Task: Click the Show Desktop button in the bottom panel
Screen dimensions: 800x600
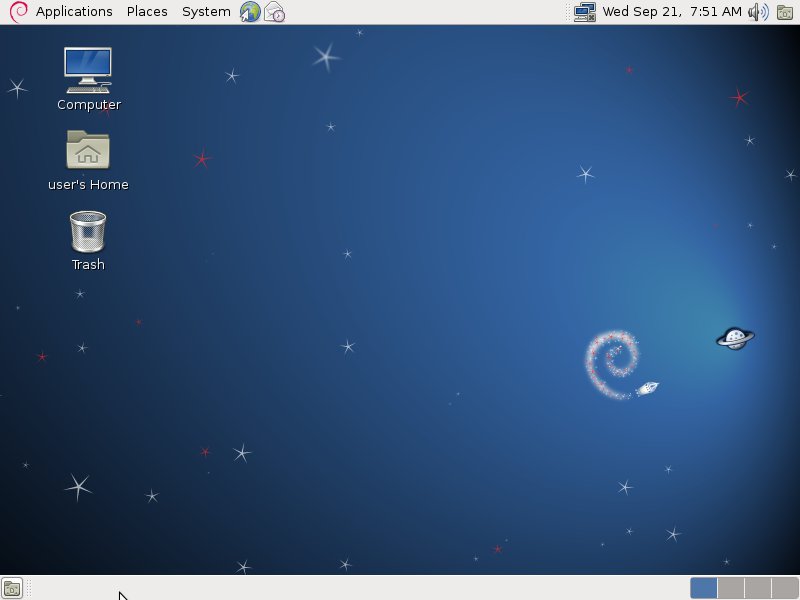Action: [12, 588]
